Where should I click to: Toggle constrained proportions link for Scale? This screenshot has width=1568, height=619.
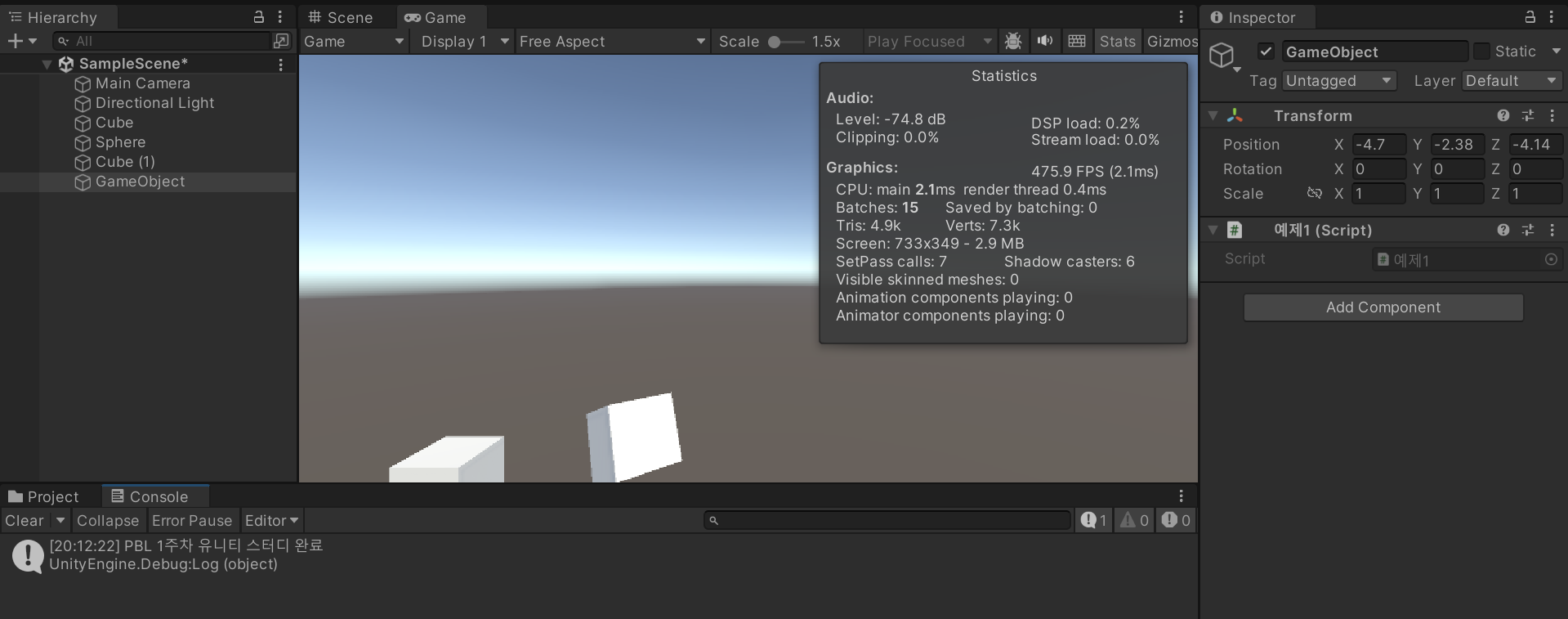click(x=1314, y=194)
